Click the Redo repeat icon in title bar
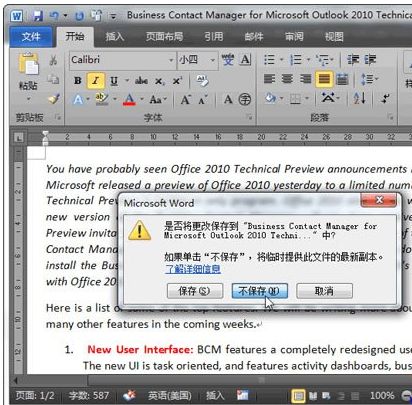412x405 pixels. pyautogui.click(x=79, y=16)
